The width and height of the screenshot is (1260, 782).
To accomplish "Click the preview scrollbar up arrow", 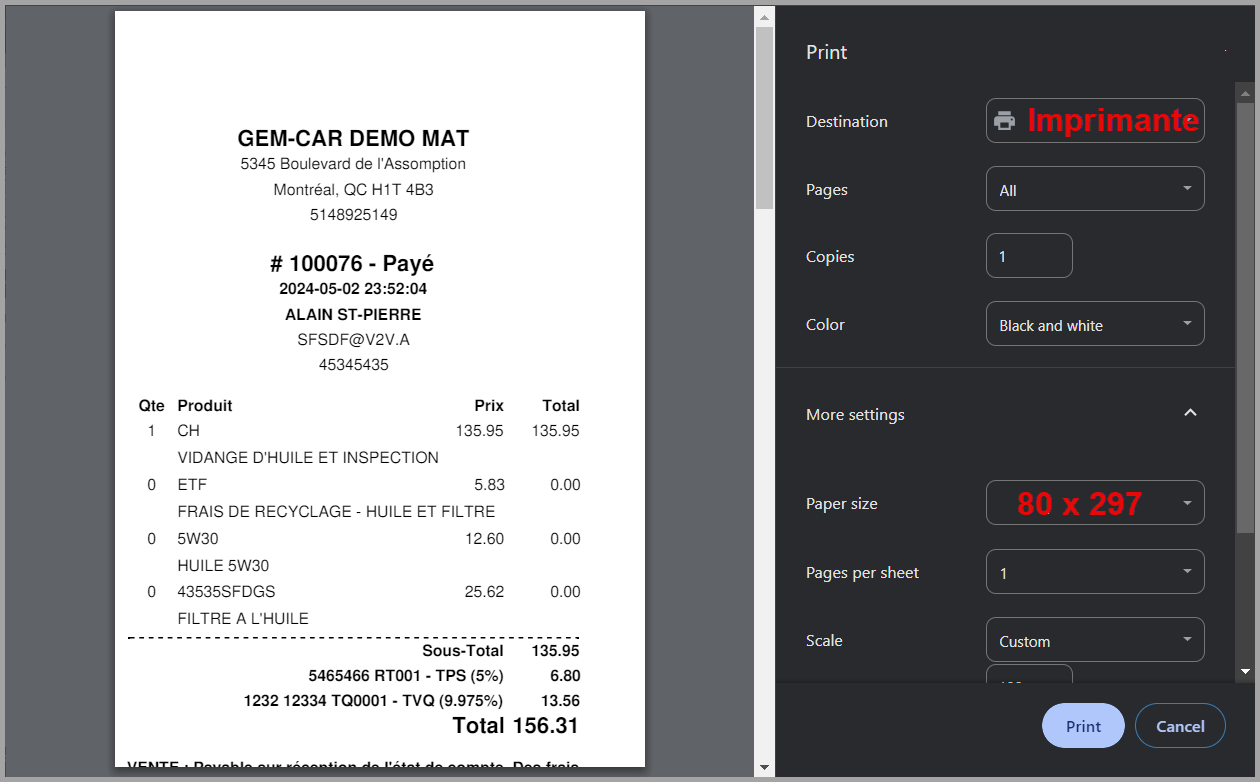I will click(x=764, y=17).
